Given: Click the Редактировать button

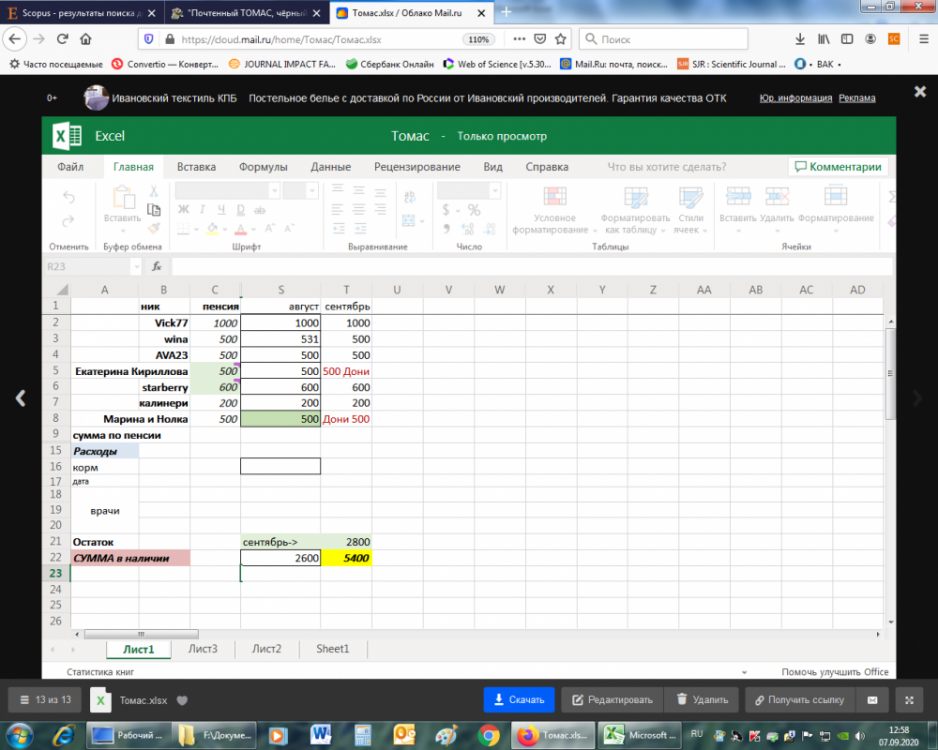Looking at the screenshot, I should click(x=606, y=700).
